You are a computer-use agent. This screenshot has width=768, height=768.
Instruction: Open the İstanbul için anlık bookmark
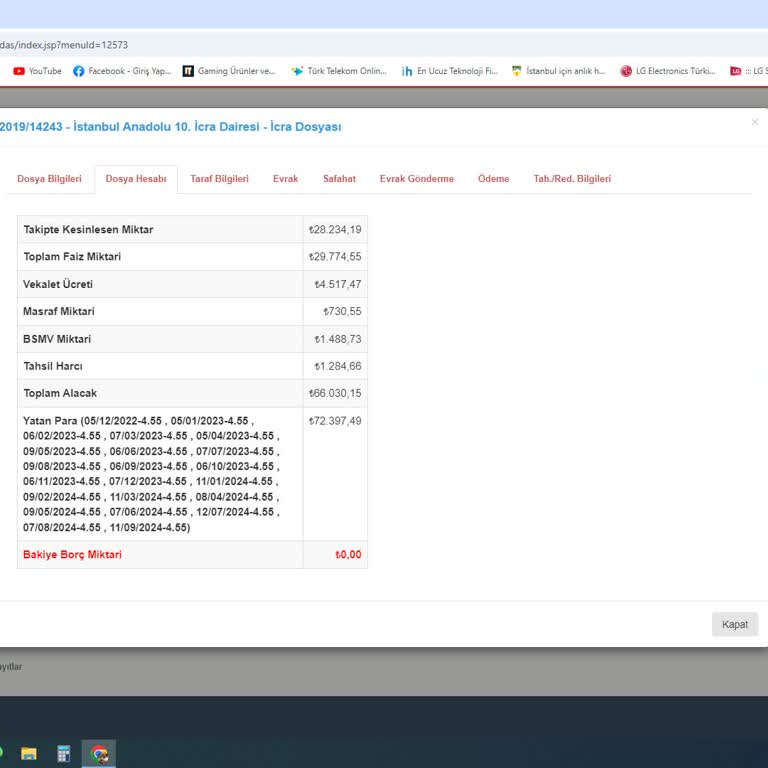coord(558,71)
